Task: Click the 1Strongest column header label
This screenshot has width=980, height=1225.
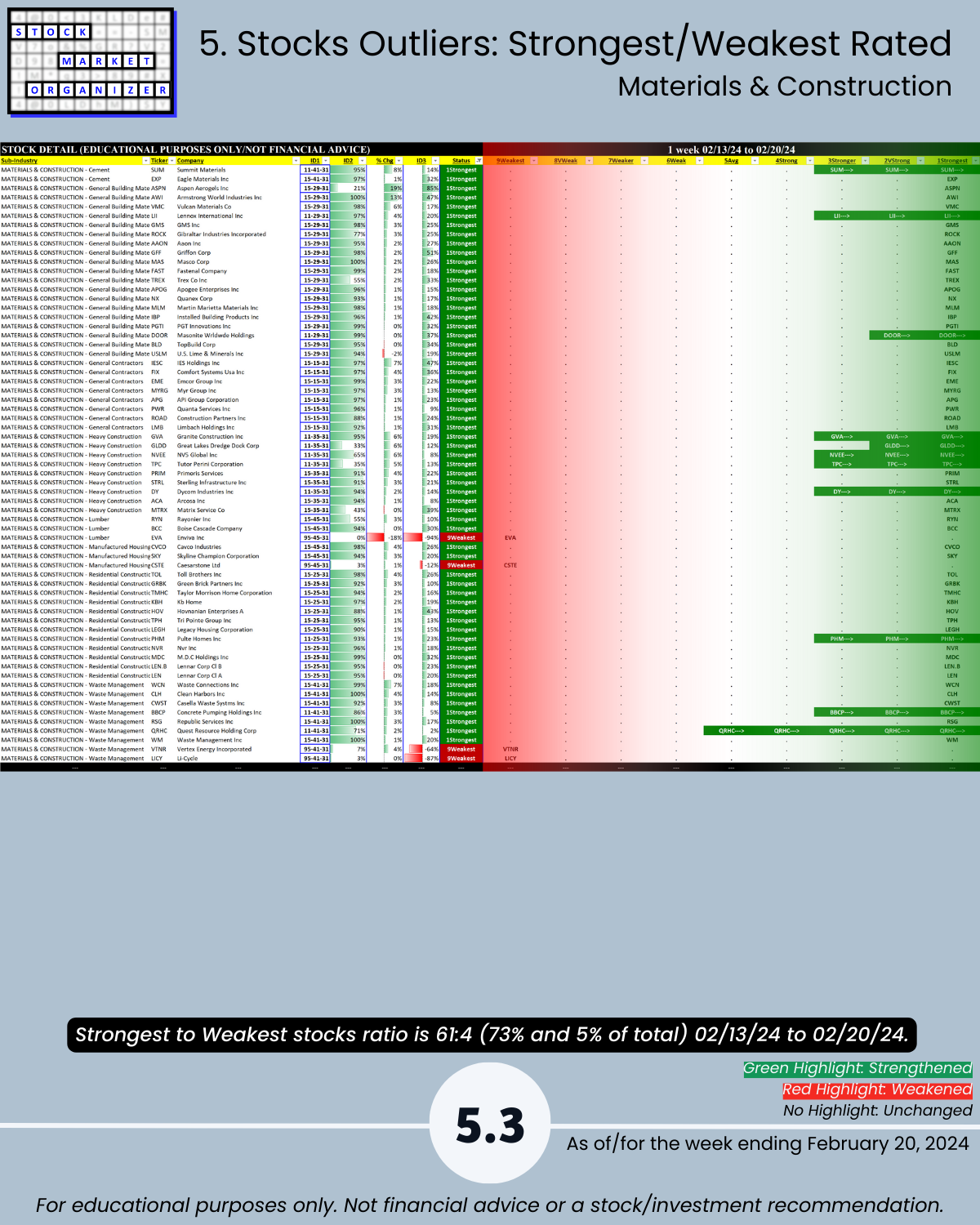Action: [952, 161]
